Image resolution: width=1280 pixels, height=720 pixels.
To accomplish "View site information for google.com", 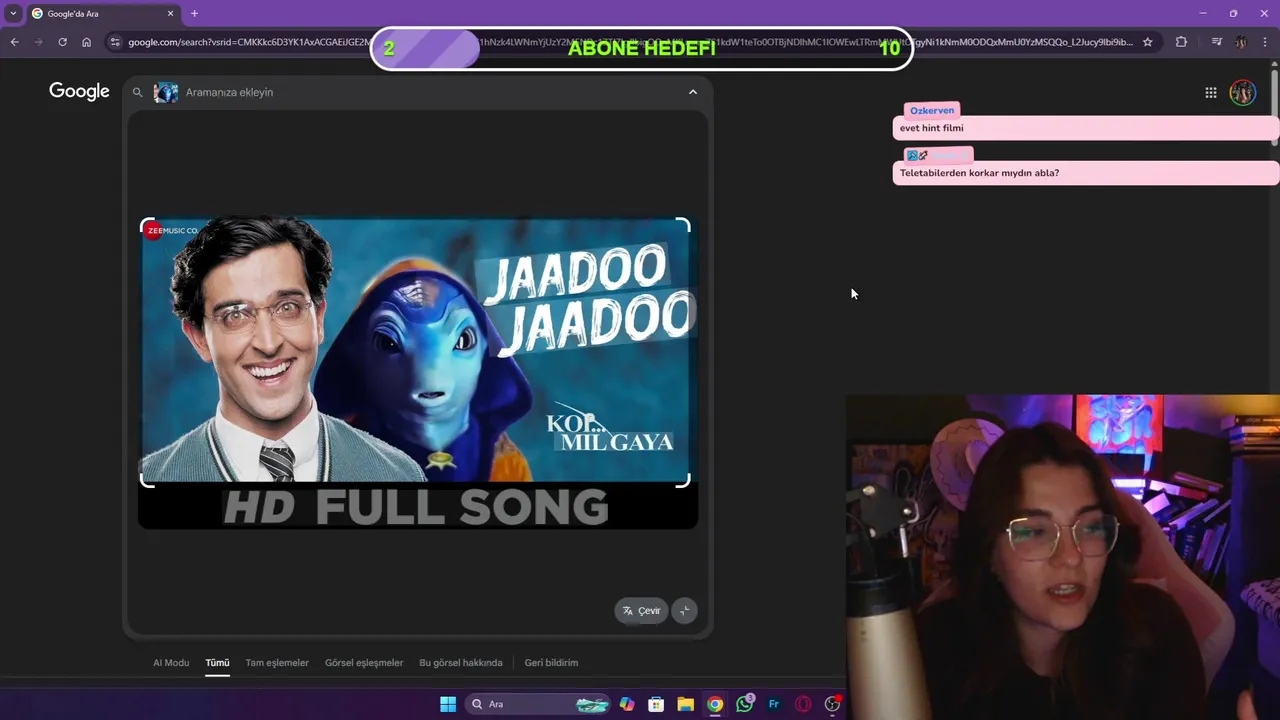I will 115,42.
